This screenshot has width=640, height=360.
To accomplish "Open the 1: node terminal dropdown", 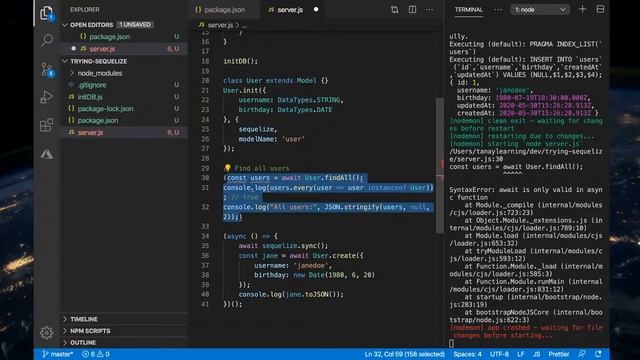I will [x=540, y=9].
